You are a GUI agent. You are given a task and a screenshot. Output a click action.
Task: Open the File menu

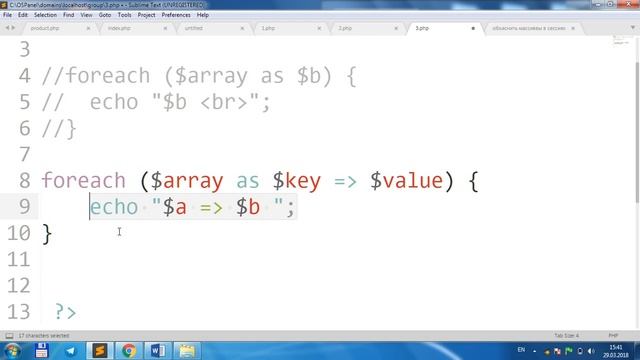(7, 15)
